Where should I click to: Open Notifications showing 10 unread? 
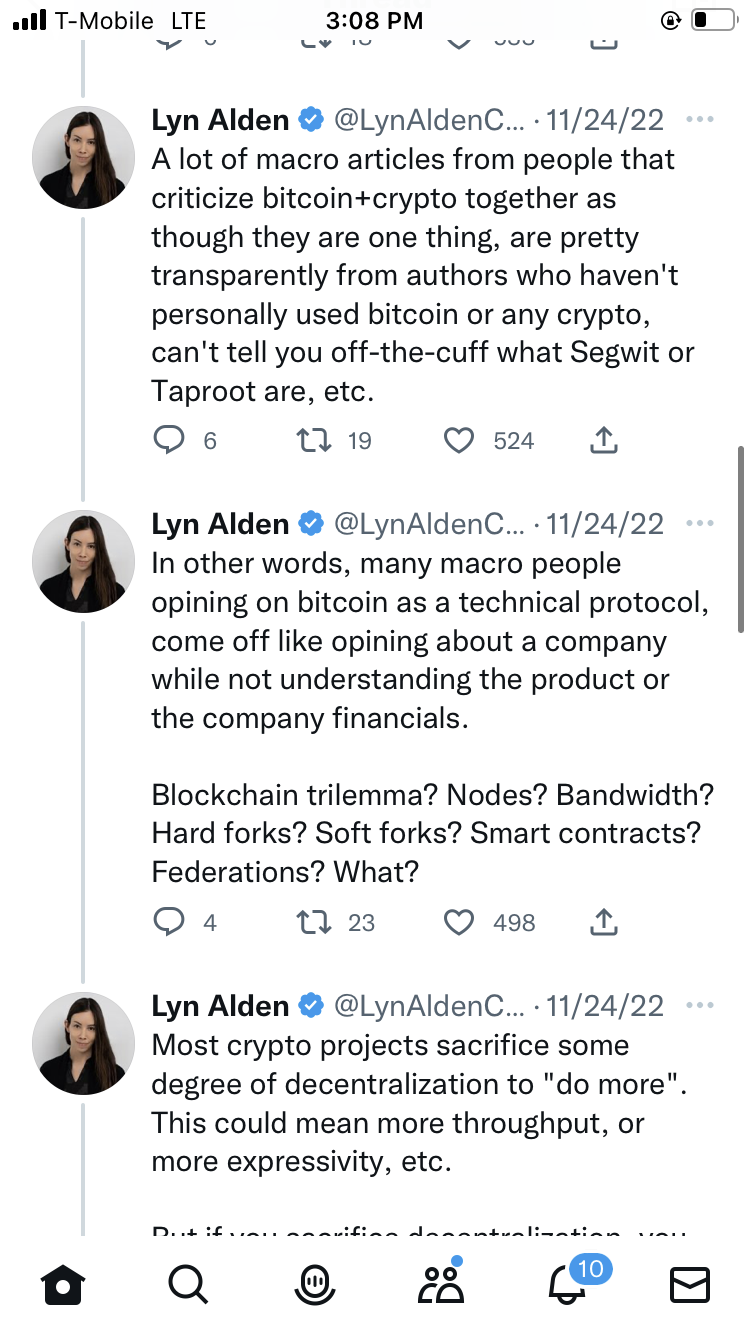(567, 1285)
